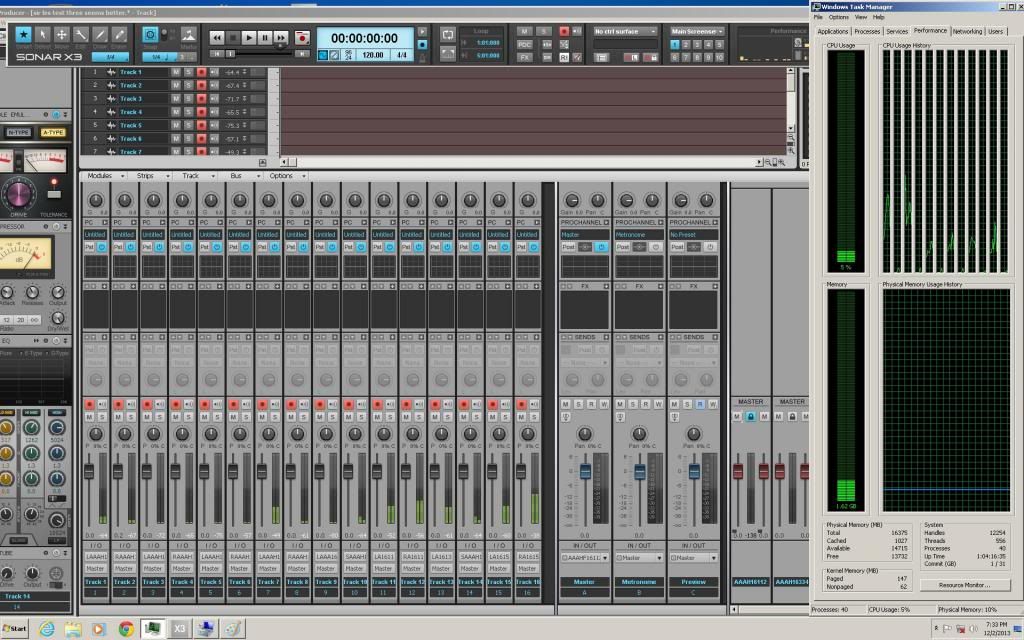The width and height of the screenshot is (1024, 640).
Task: Open the Modules menu in the console
Action: pyautogui.click(x=99, y=176)
